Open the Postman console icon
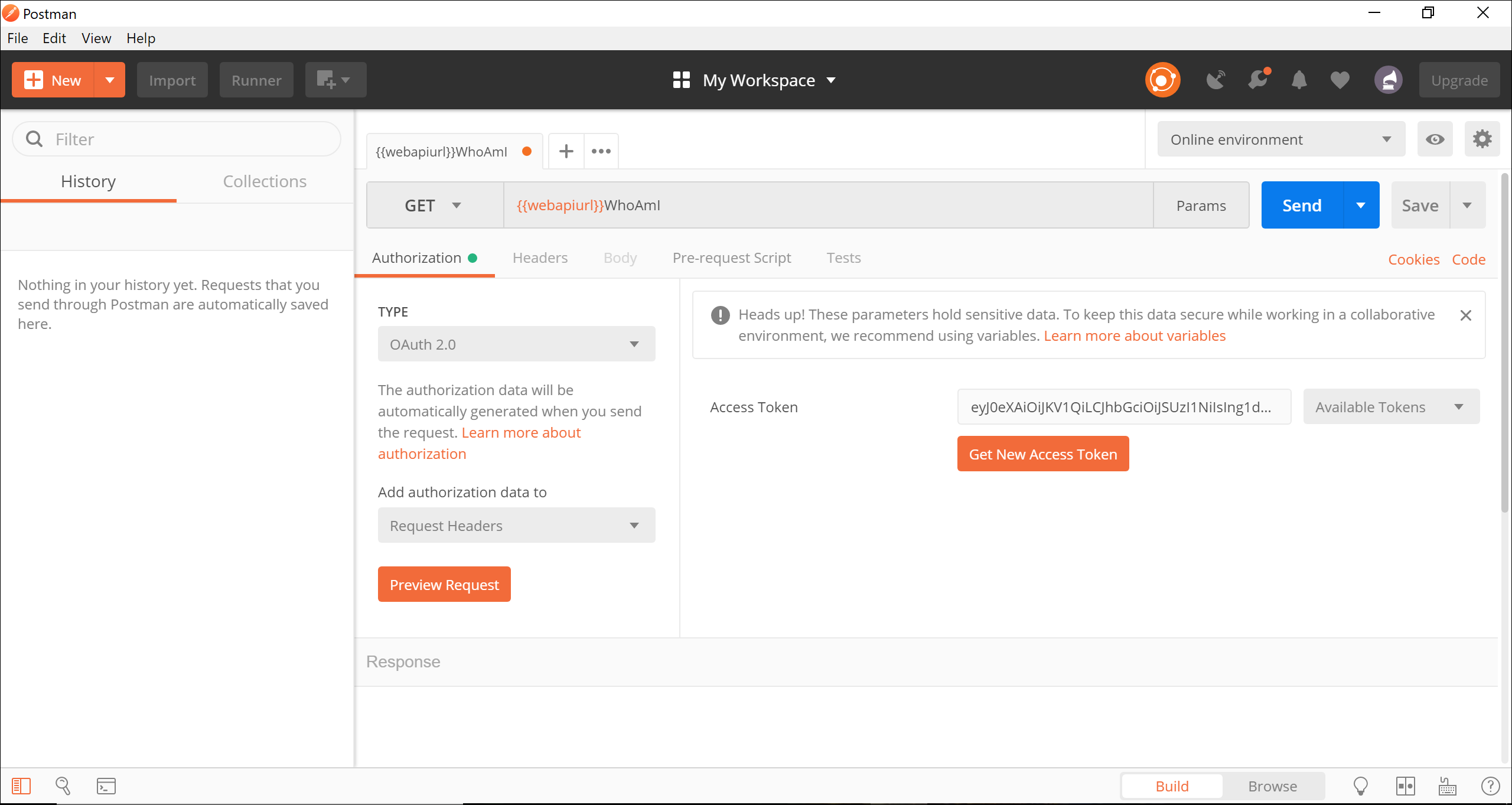The width and height of the screenshot is (1512, 805). click(x=106, y=786)
